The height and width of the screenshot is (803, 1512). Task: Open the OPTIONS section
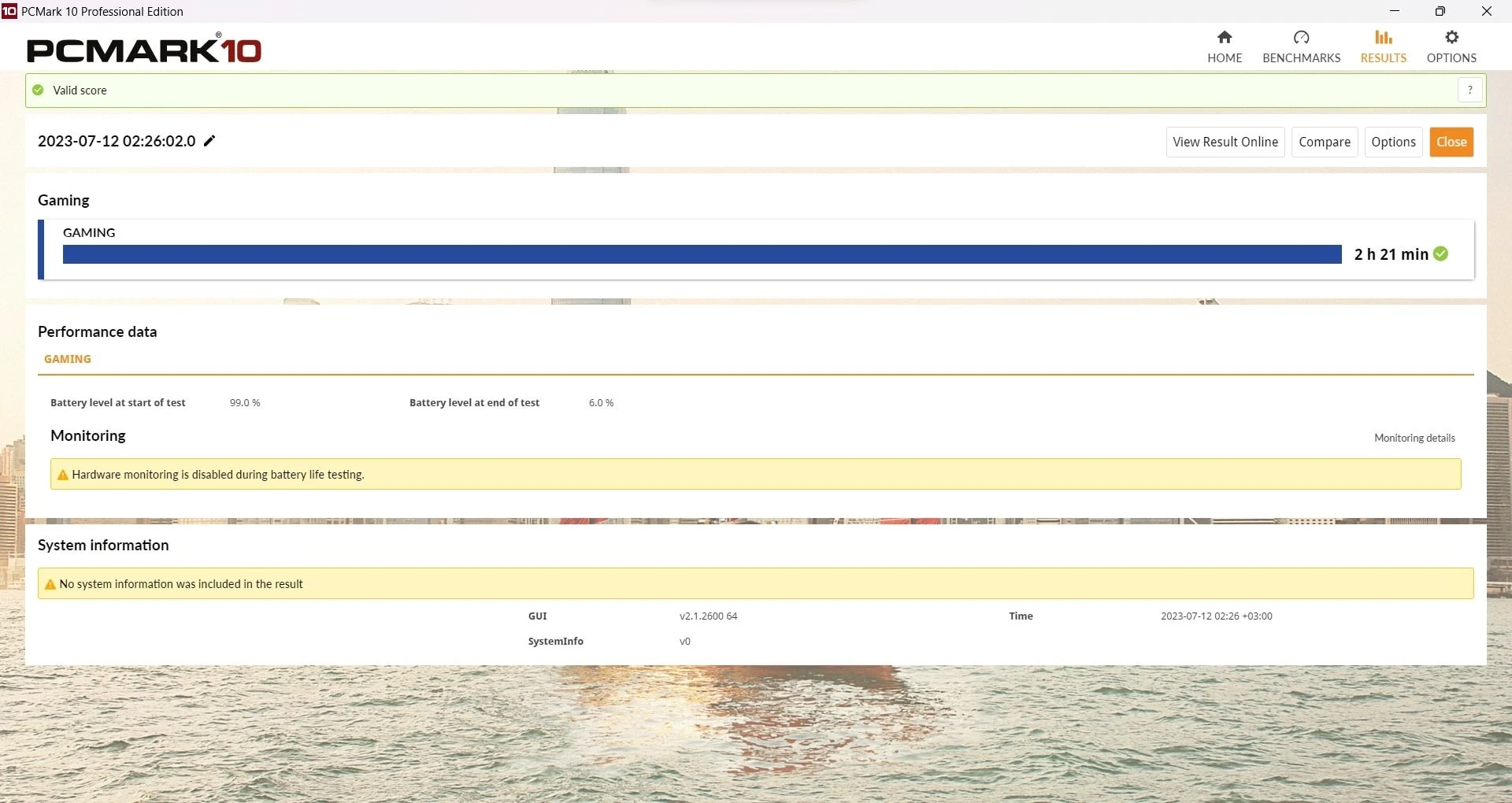coord(1451,47)
